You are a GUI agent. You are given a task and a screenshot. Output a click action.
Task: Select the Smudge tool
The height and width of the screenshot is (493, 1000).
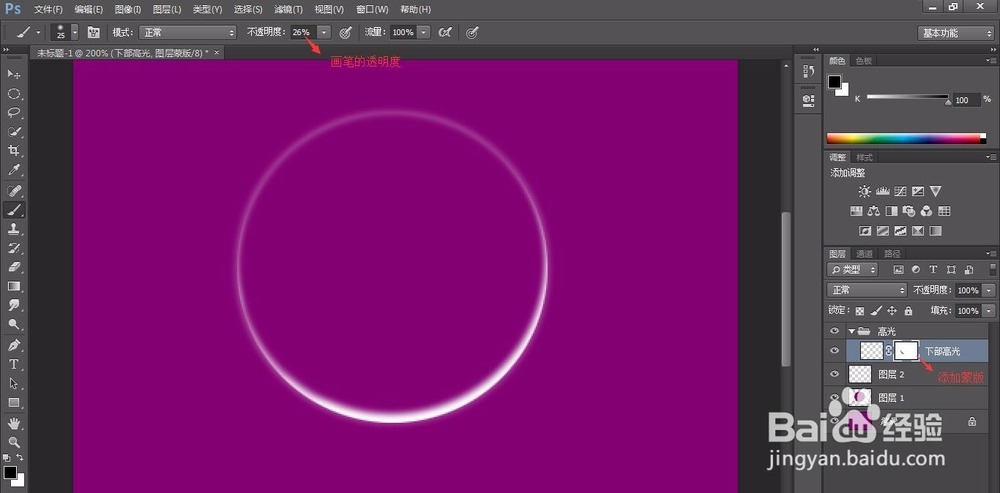[13, 305]
